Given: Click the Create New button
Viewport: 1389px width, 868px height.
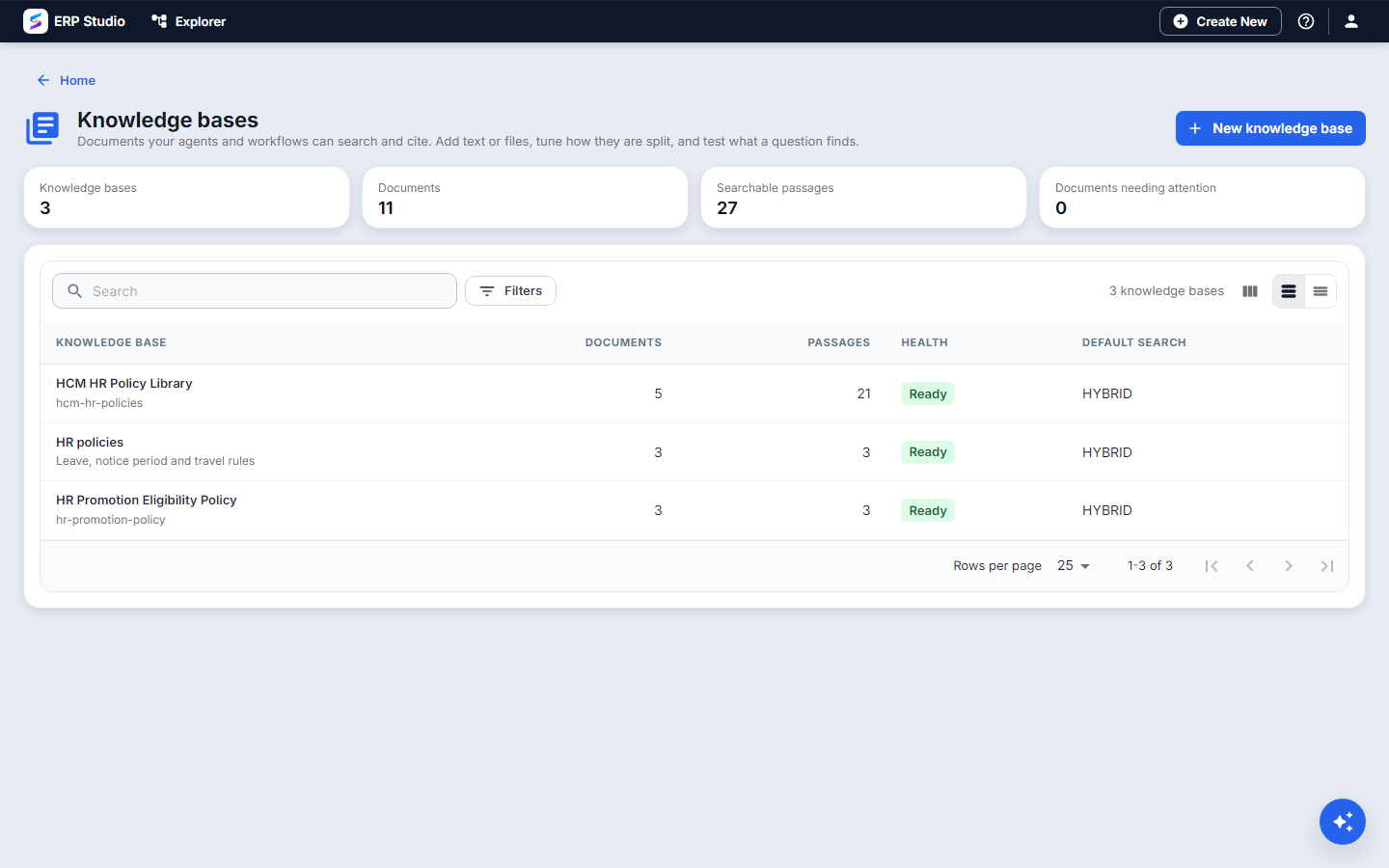Looking at the screenshot, I should click(1220, 21).
